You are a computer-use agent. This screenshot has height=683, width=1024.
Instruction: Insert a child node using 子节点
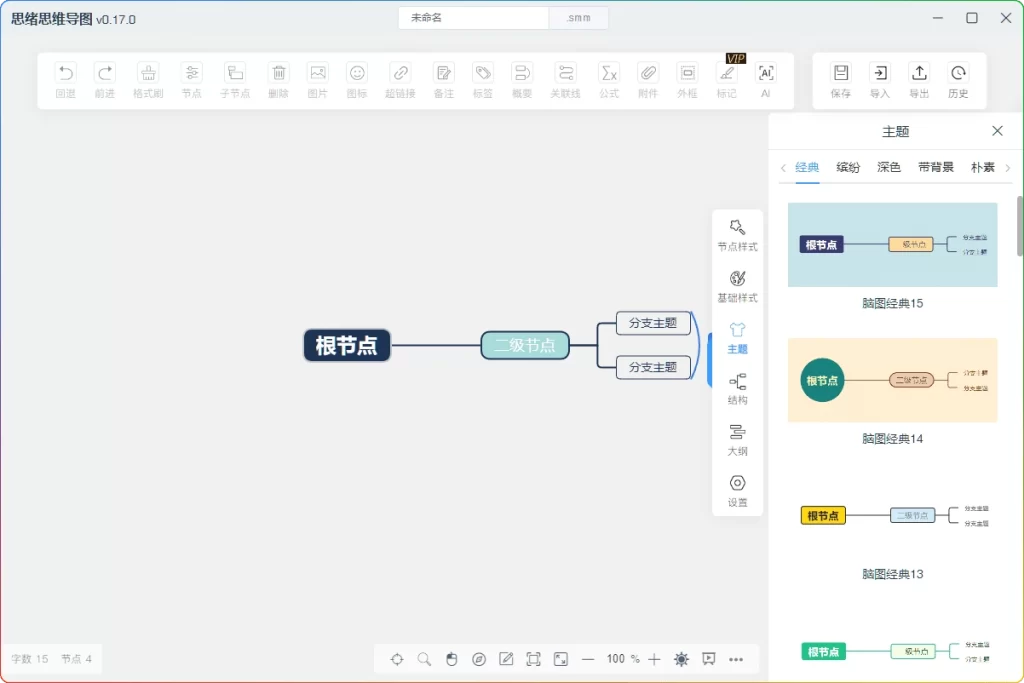click(x=235, y=80)
